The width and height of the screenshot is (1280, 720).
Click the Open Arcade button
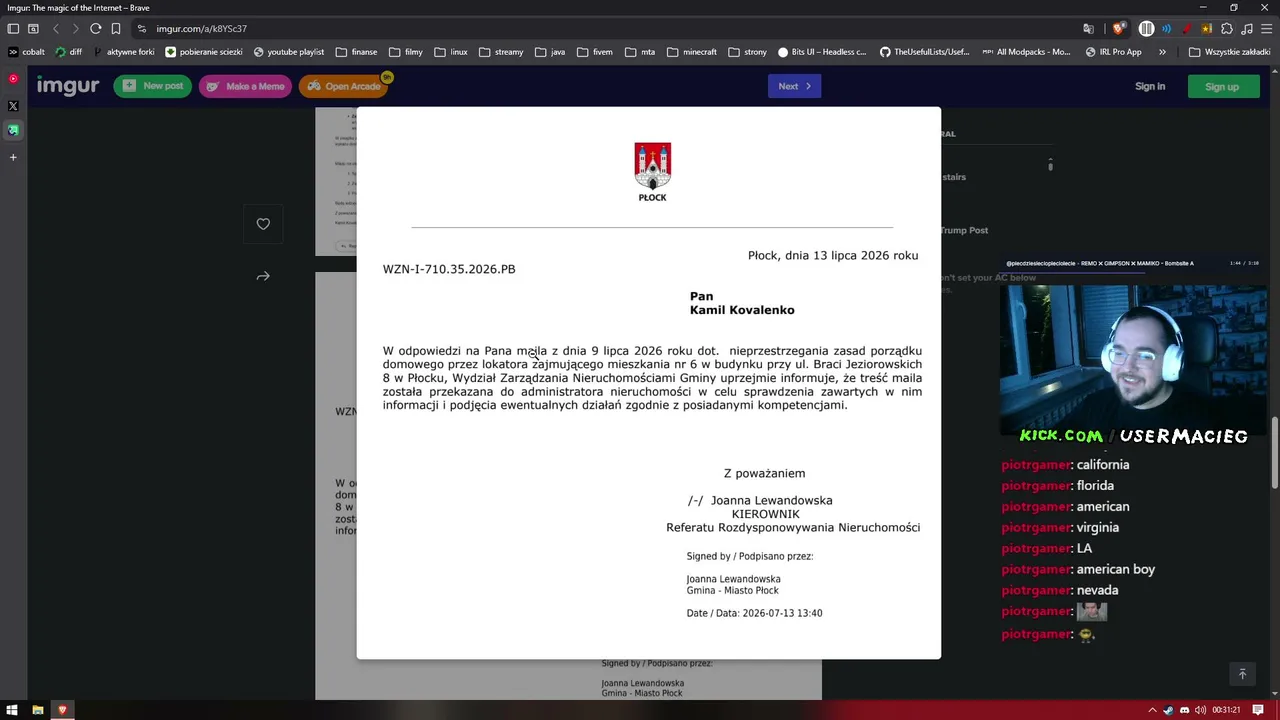click(343, 86)
